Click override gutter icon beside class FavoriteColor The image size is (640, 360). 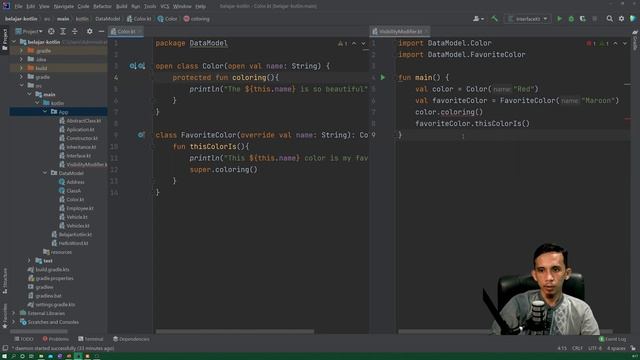[141, 135]
